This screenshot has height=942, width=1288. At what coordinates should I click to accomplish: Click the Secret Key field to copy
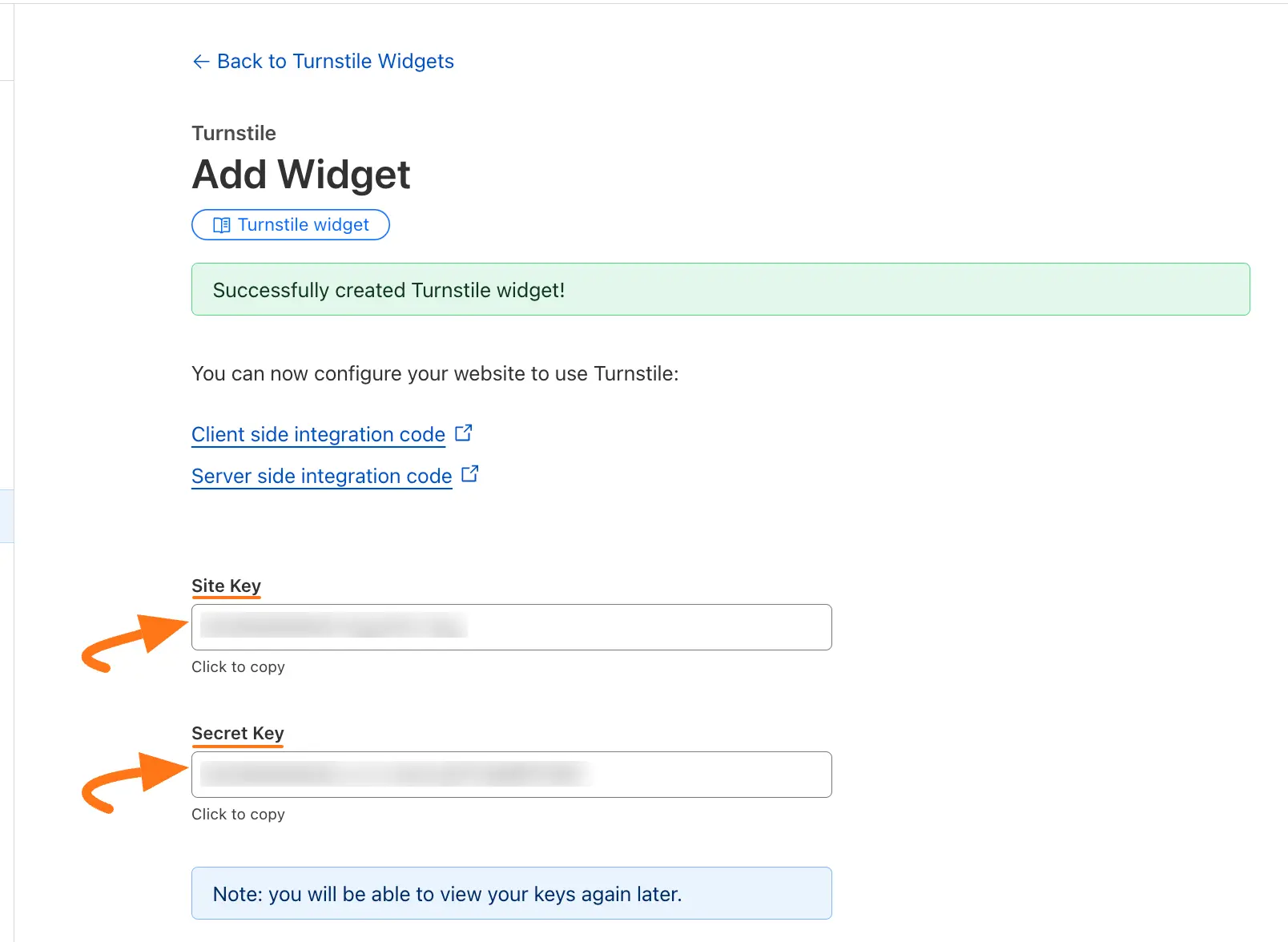pos(511,775)
